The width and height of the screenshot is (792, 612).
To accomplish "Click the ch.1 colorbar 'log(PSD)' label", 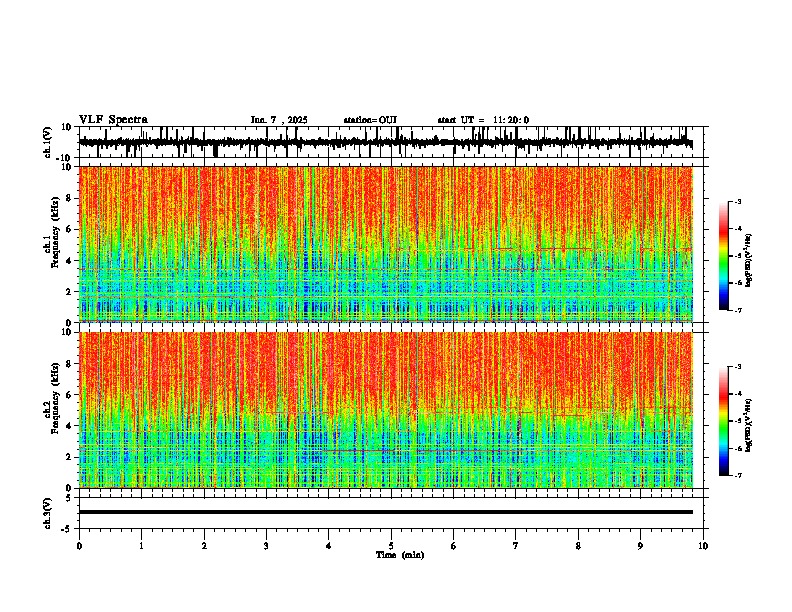I will tap(749, 261).
